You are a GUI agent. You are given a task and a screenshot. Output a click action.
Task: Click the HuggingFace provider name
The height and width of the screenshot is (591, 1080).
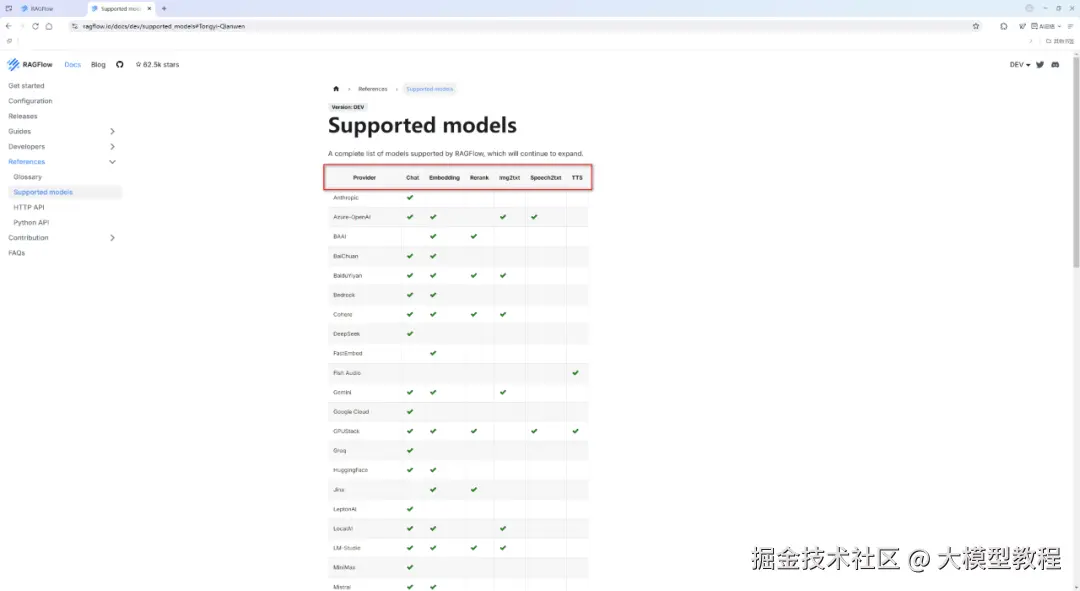[351, 470]
